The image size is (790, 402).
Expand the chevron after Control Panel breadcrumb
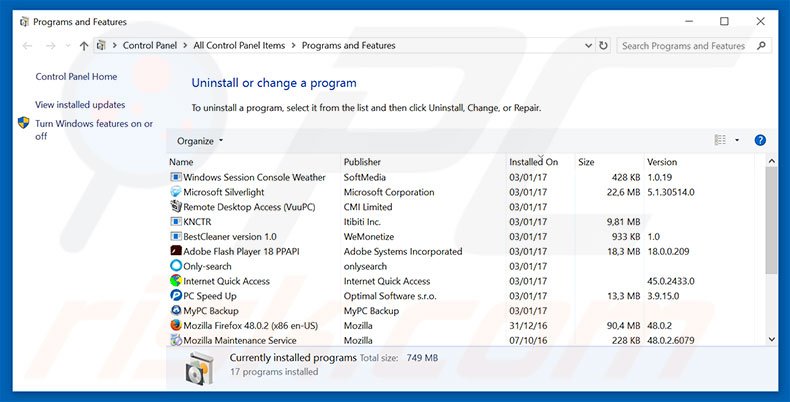[185, 45]
